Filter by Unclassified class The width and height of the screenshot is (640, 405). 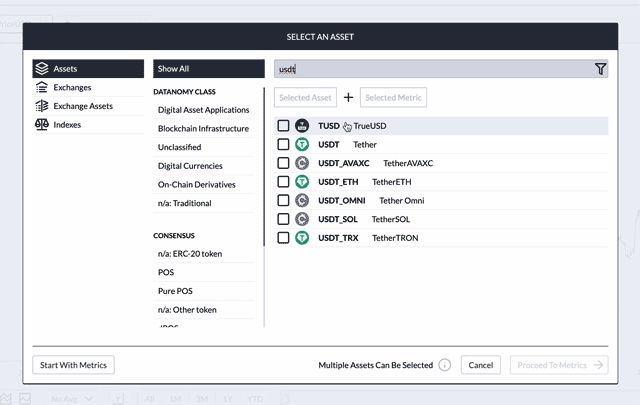pyautogui.click(x=203, y=147)
